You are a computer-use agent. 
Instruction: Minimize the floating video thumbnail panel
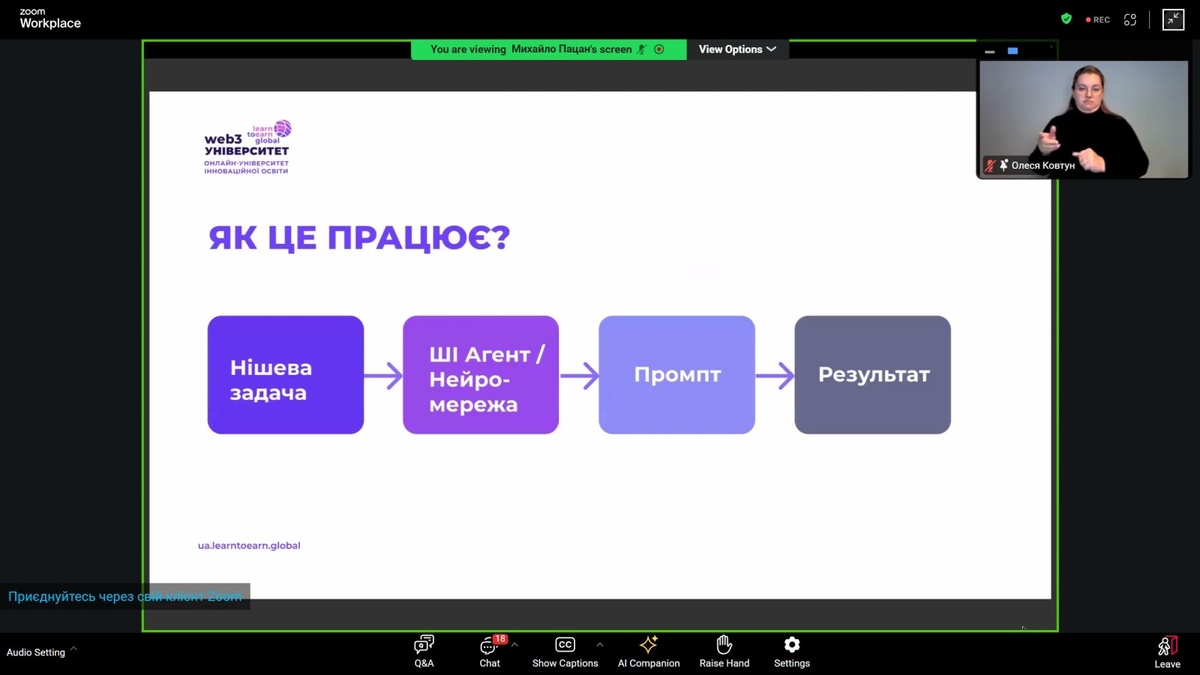click(x=990, y=51)
